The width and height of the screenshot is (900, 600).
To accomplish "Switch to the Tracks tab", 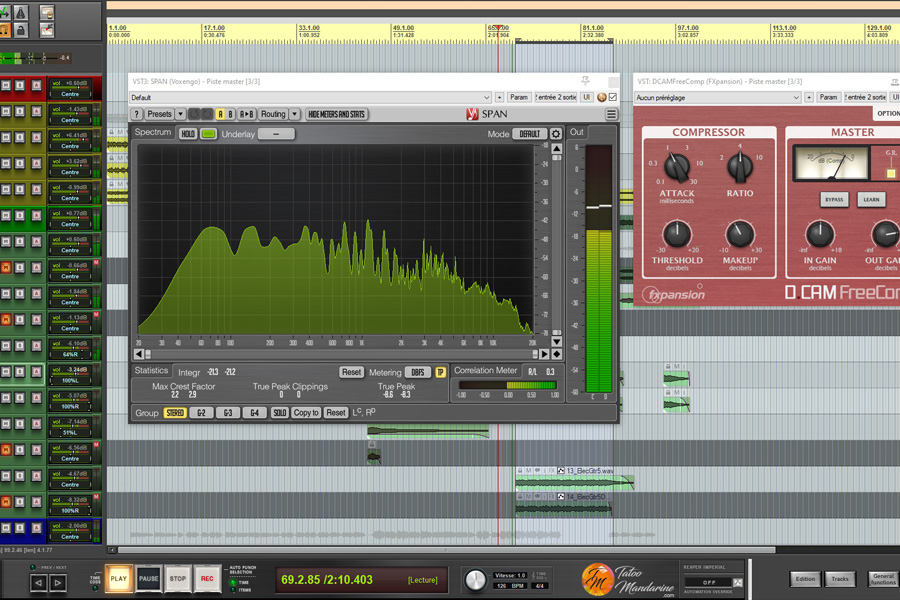I will click(x=840, y=579).
